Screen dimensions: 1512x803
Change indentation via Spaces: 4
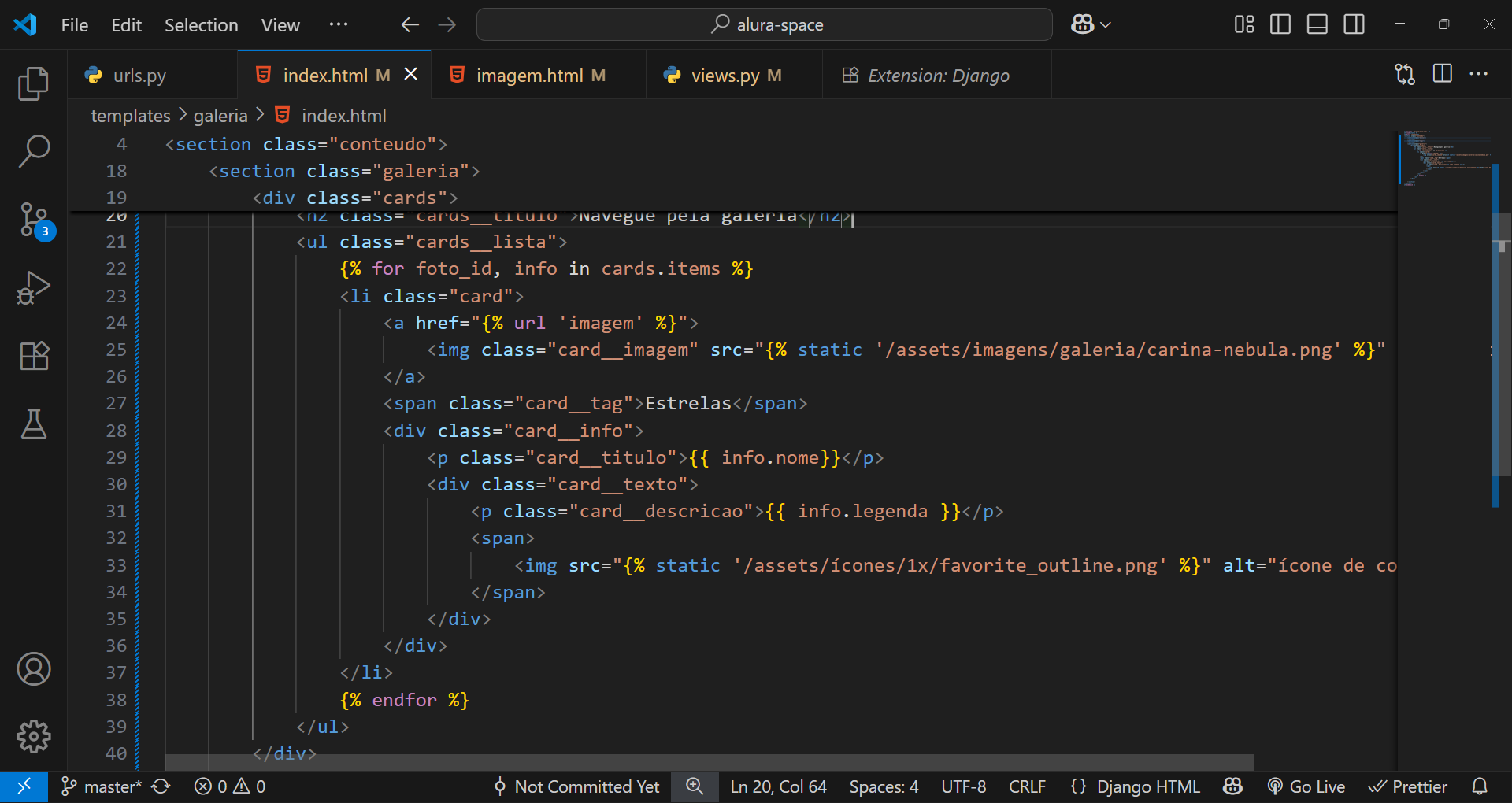click(884, 786)
